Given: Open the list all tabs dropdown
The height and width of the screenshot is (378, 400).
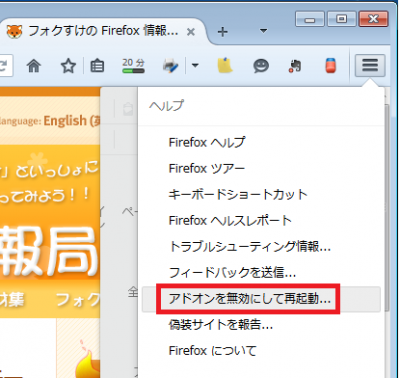Looking at the screenshot, I should [x=263, y=31].
